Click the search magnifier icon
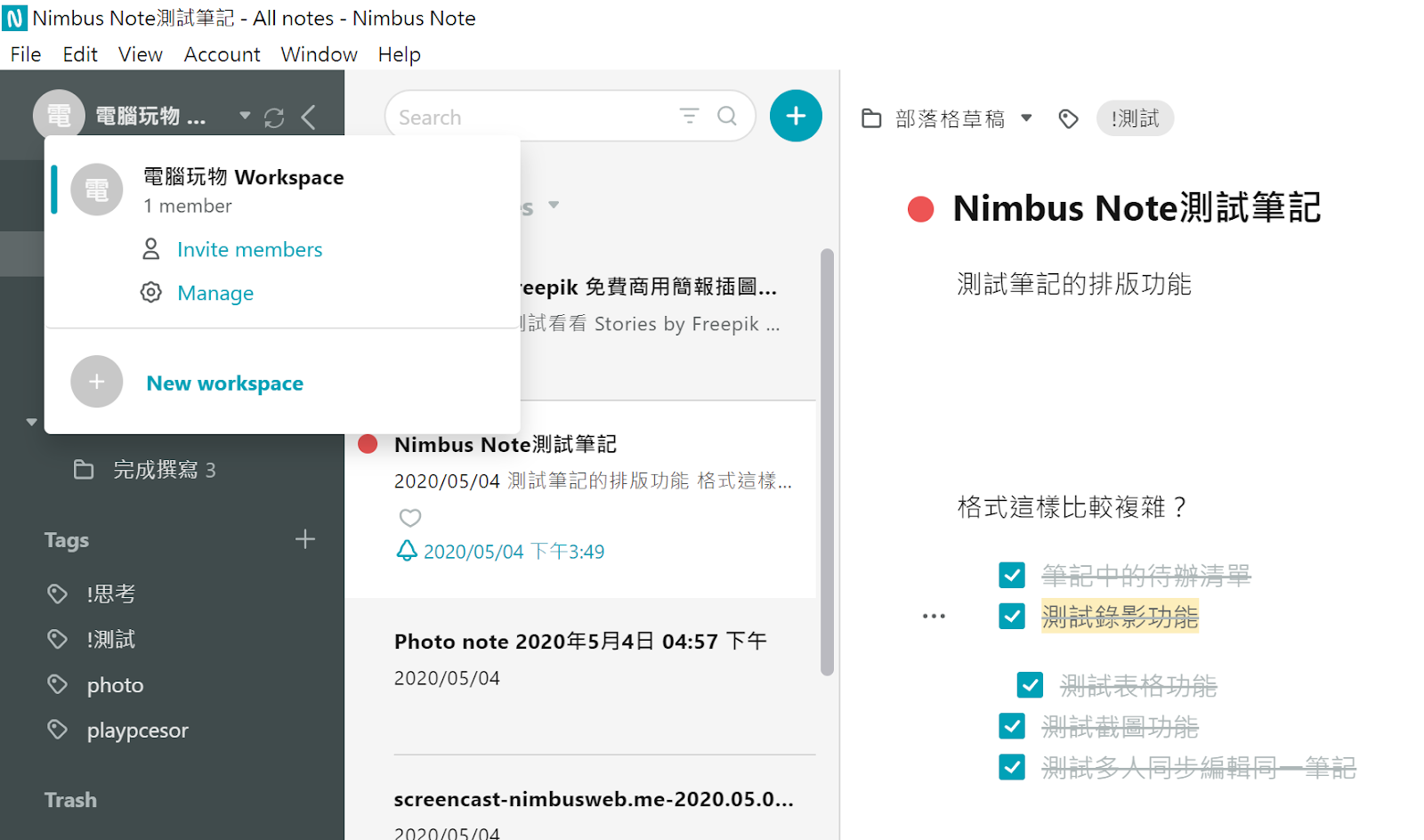 pos(726,116)
